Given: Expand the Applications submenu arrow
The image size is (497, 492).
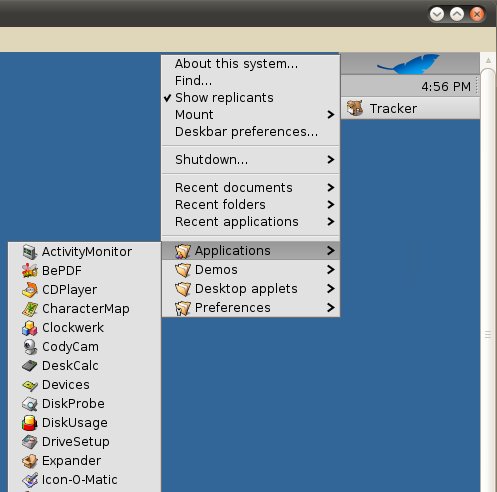Looking at the screenshot, I should coord(330,251).
